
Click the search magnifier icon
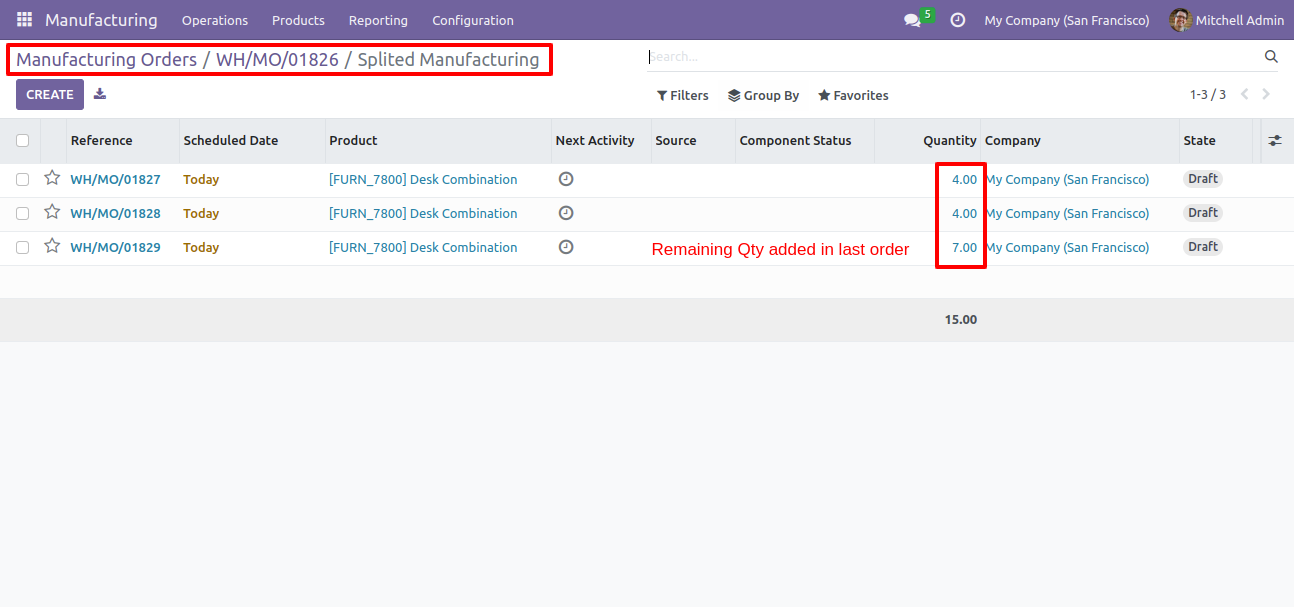click(x=1271, y=57)
